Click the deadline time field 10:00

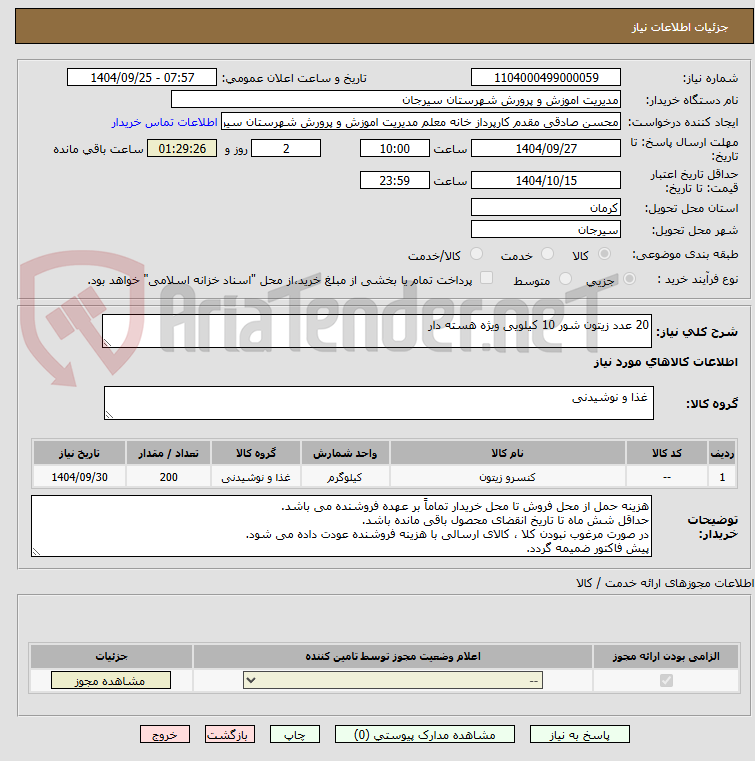(x=394, y=149)
